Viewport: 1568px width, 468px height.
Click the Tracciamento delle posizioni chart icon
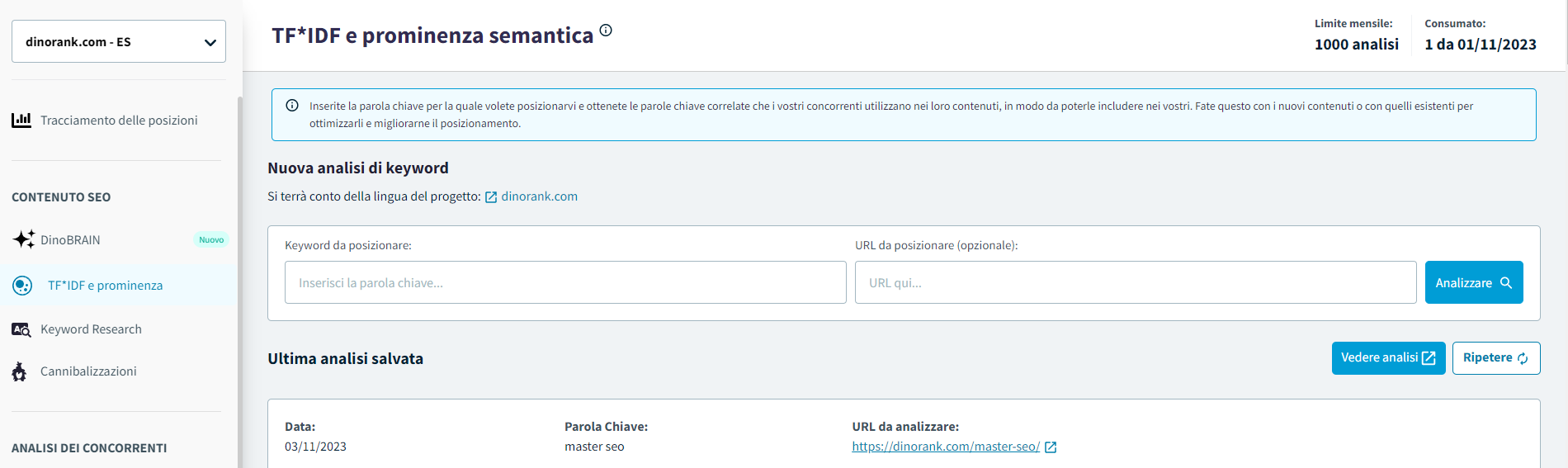point(21,121)
